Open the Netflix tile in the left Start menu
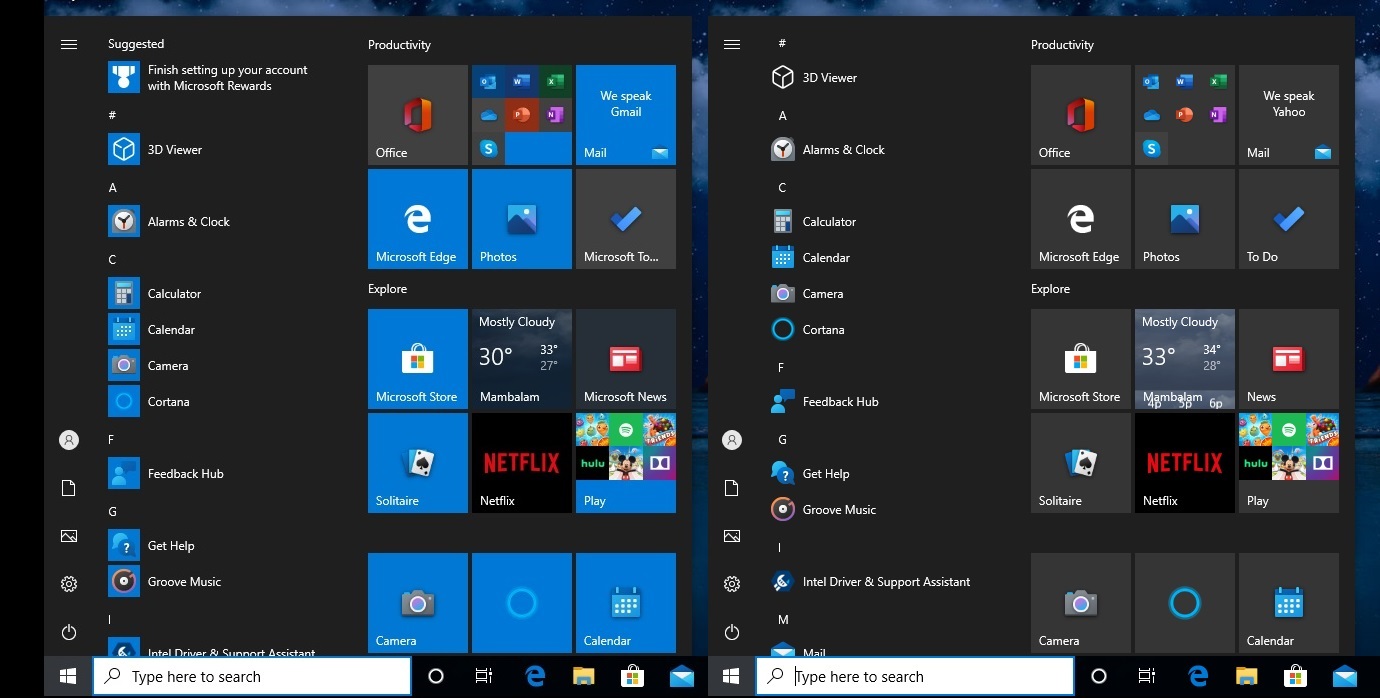Screen dimensions: 1380x698 pos(521,463)
